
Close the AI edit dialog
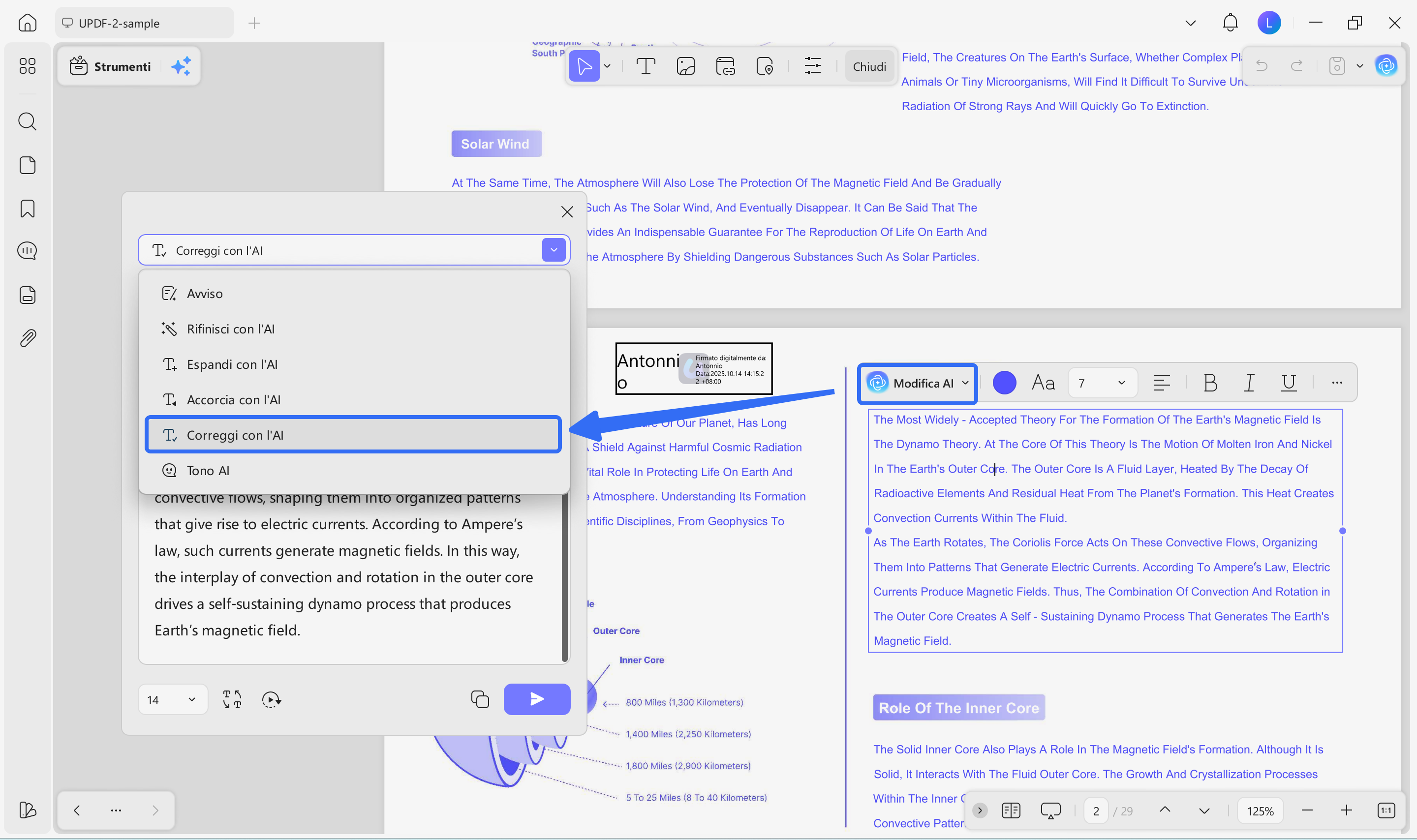tap(567, 211)
